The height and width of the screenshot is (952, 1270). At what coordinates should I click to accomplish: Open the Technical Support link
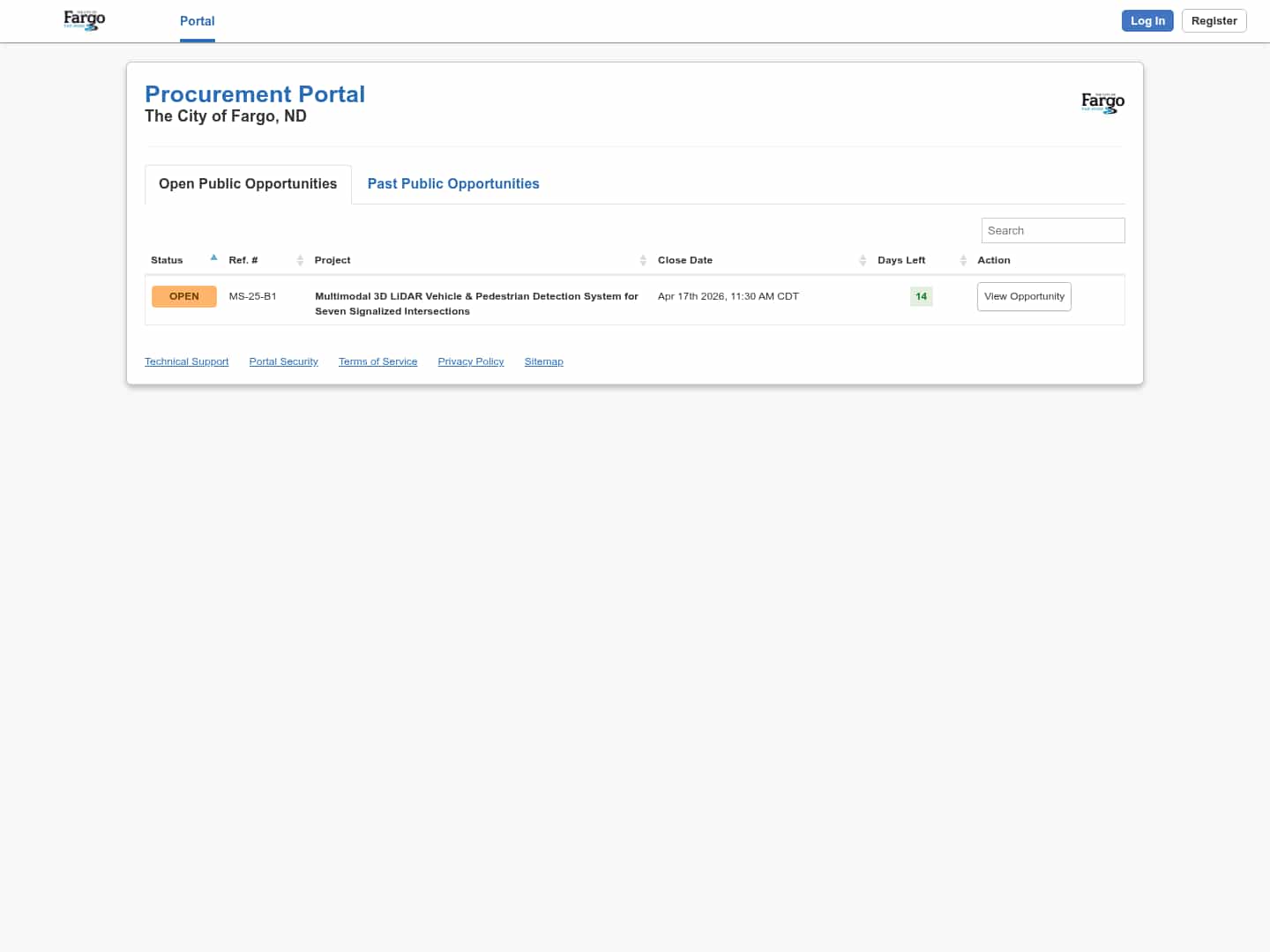(186, 361)
